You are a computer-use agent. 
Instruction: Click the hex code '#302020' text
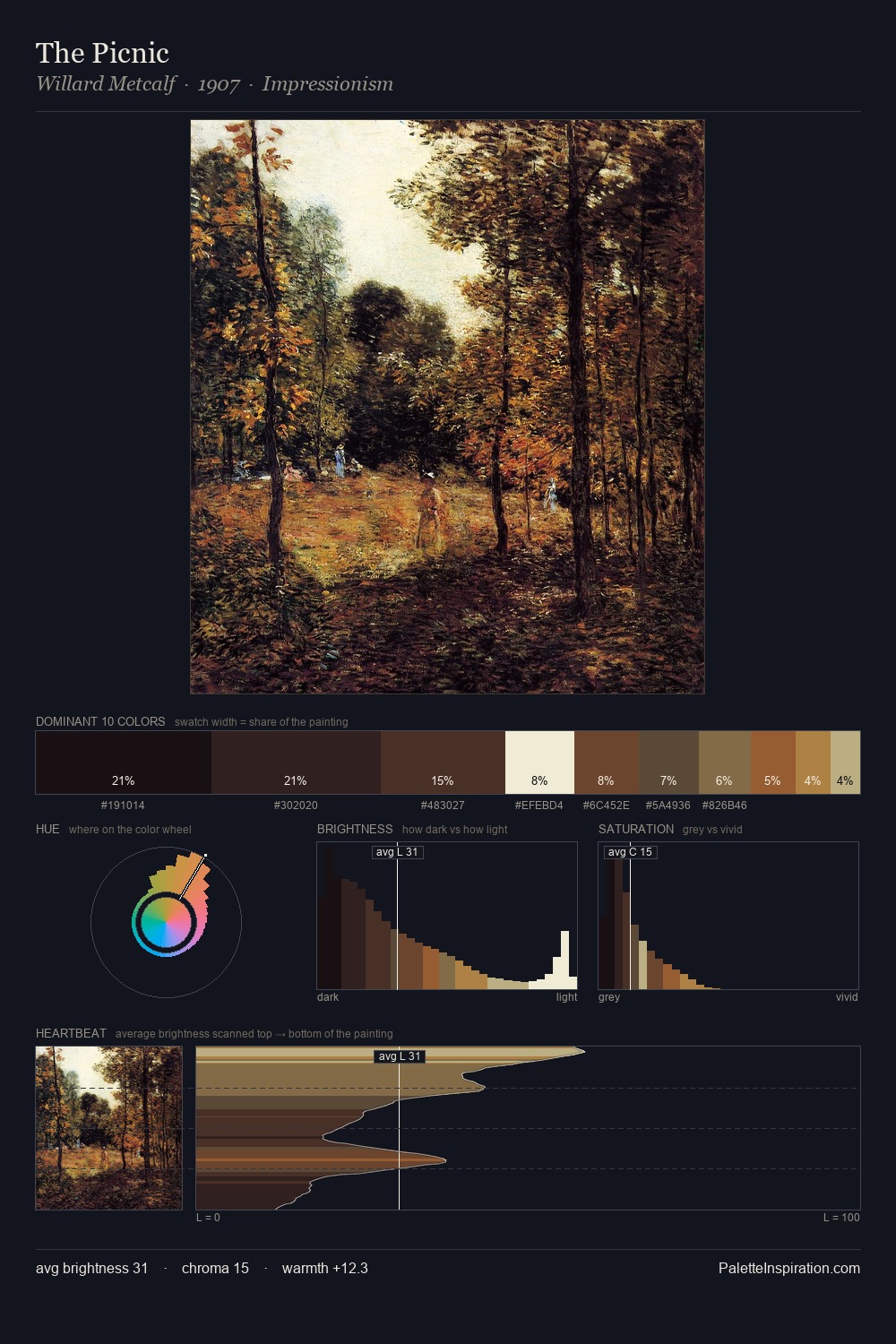point(296,806)
